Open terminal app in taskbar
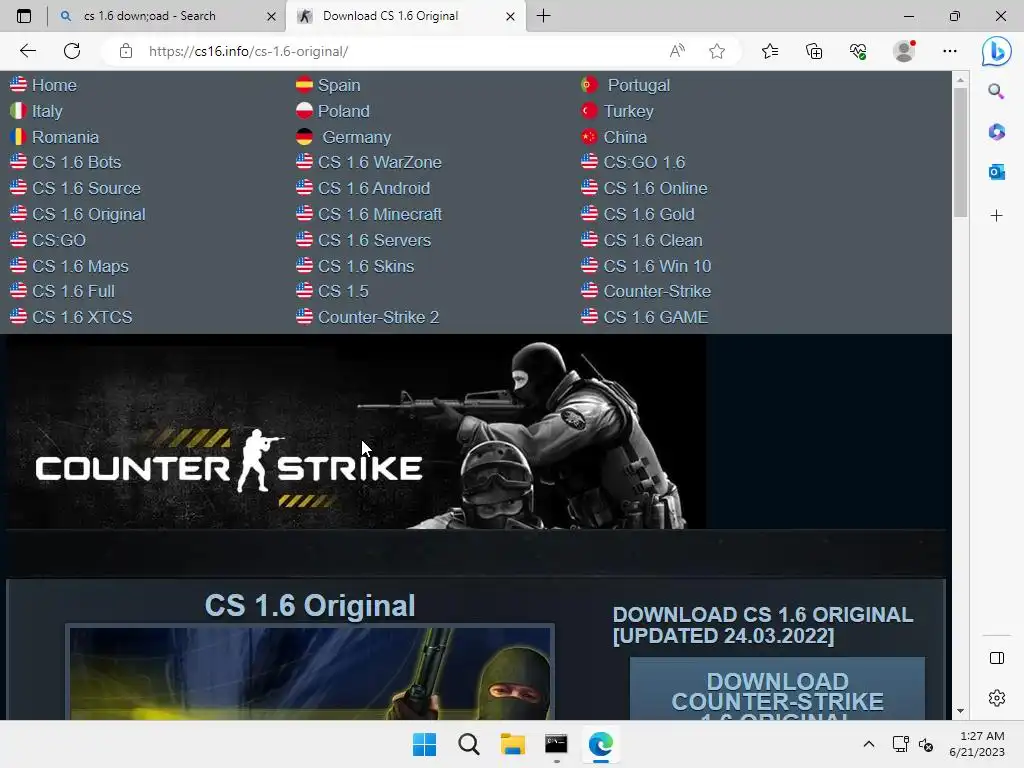This screenshot has height=768, width=1024. [x=556, y=744]
